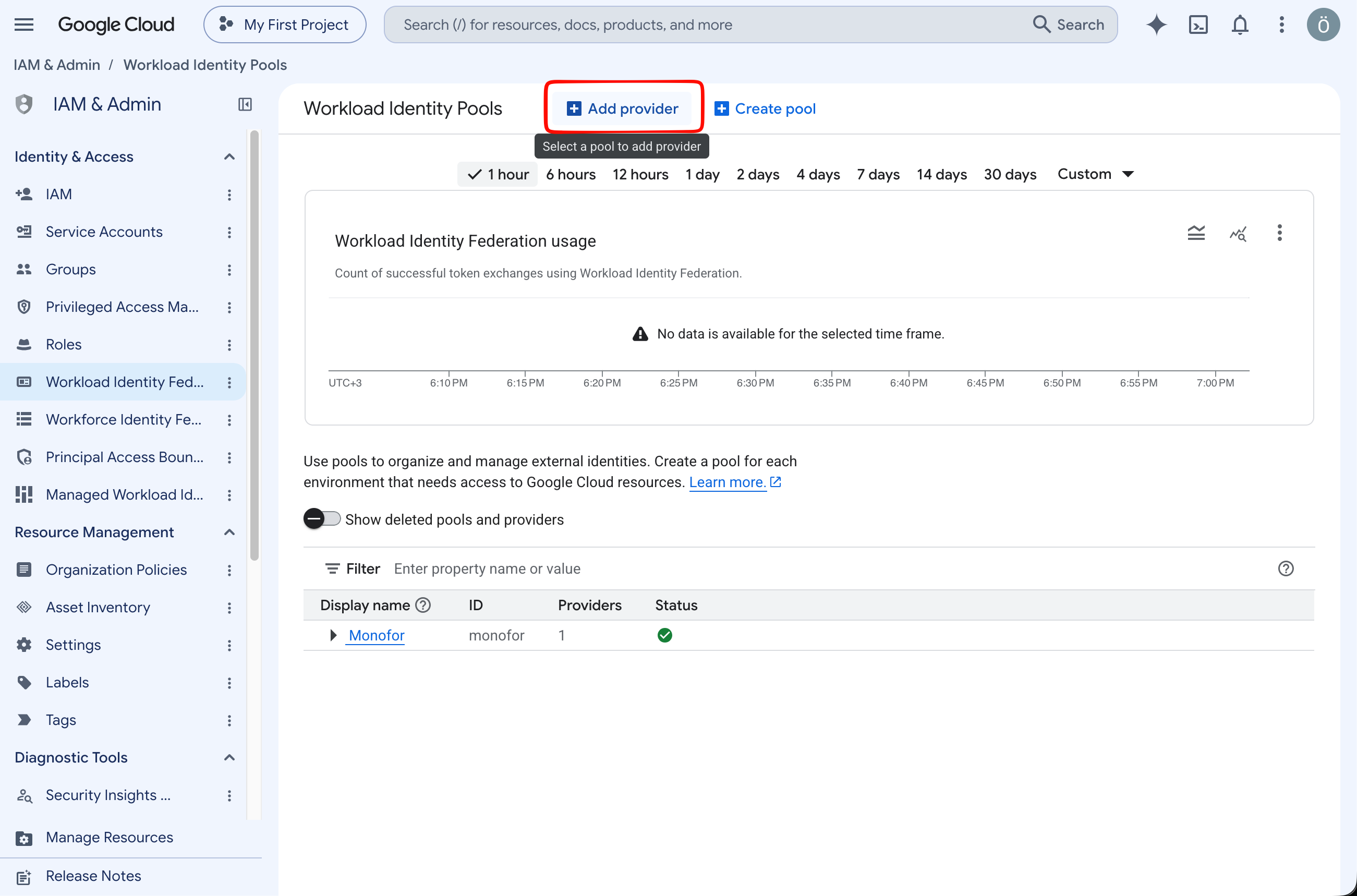Open the Monofor pool link
Screen dimensions: 1357x896
pos(376,635)
